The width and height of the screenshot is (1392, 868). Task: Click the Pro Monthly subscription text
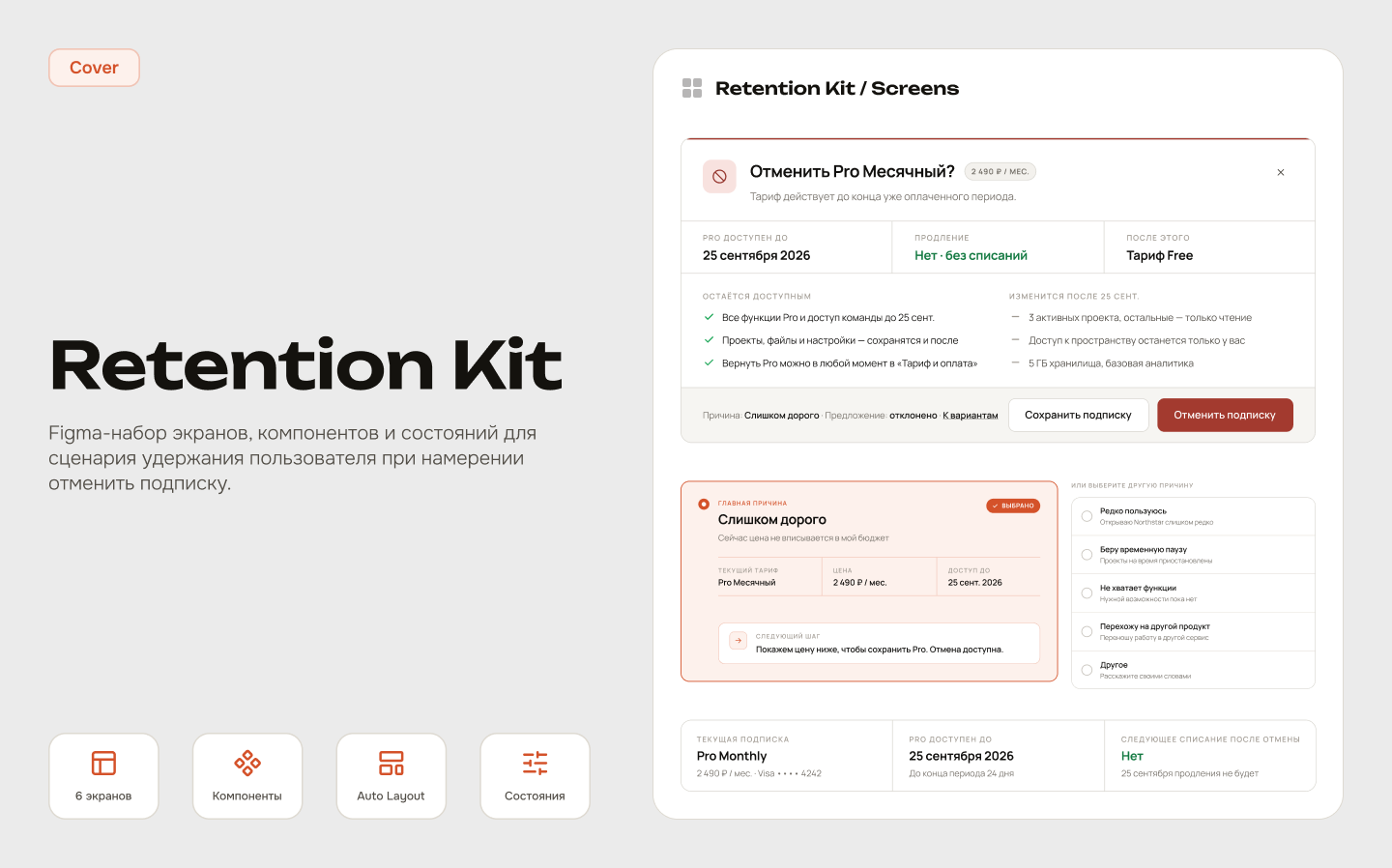click(732, 756)
